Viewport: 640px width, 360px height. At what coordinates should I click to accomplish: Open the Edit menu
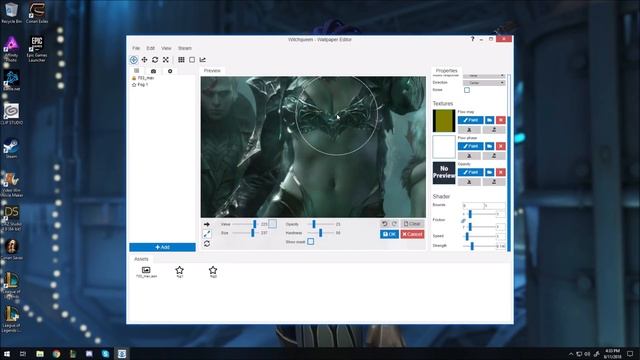(x=151, y=48)
